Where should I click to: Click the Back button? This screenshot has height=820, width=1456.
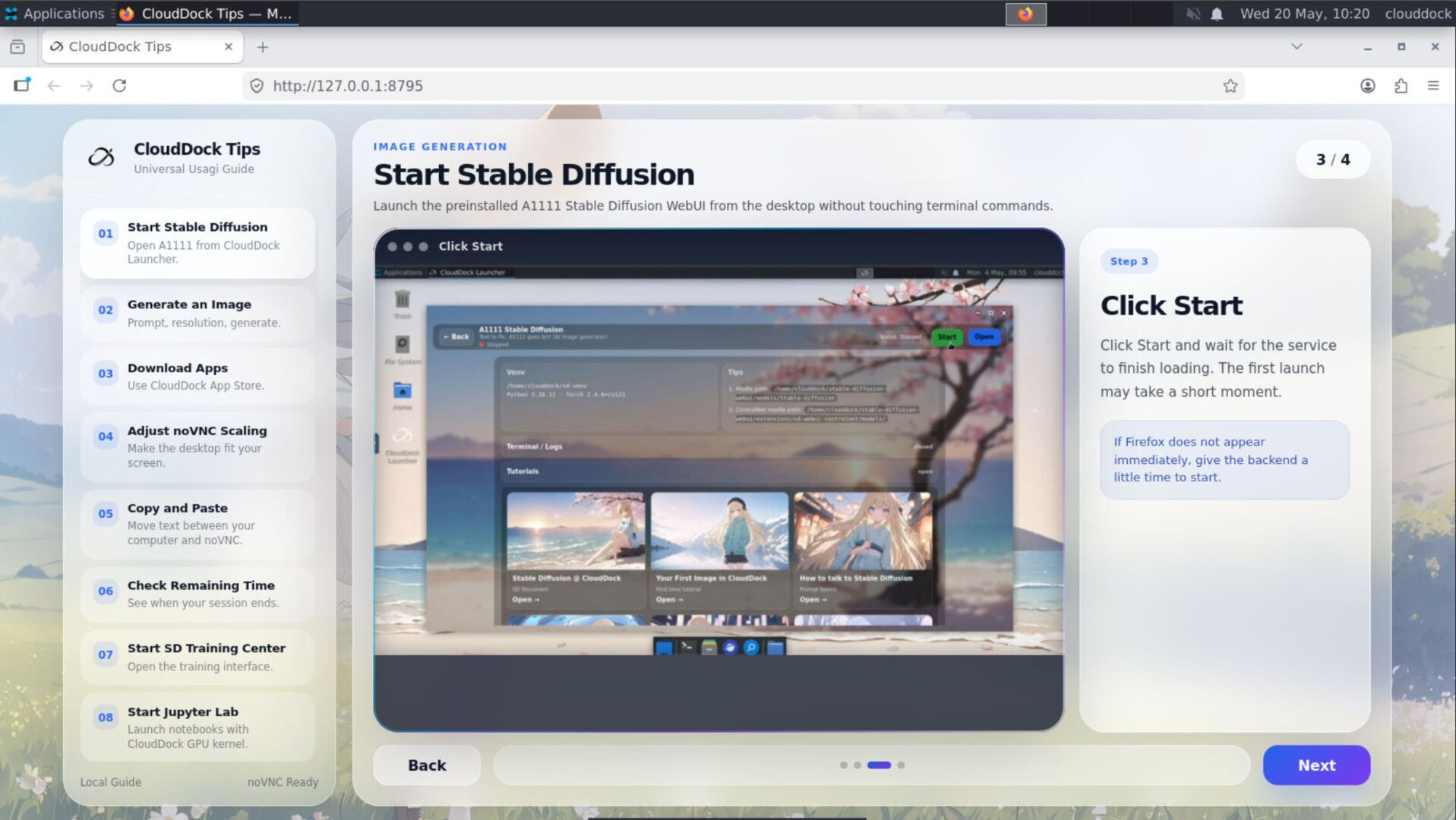coord(427,765)
